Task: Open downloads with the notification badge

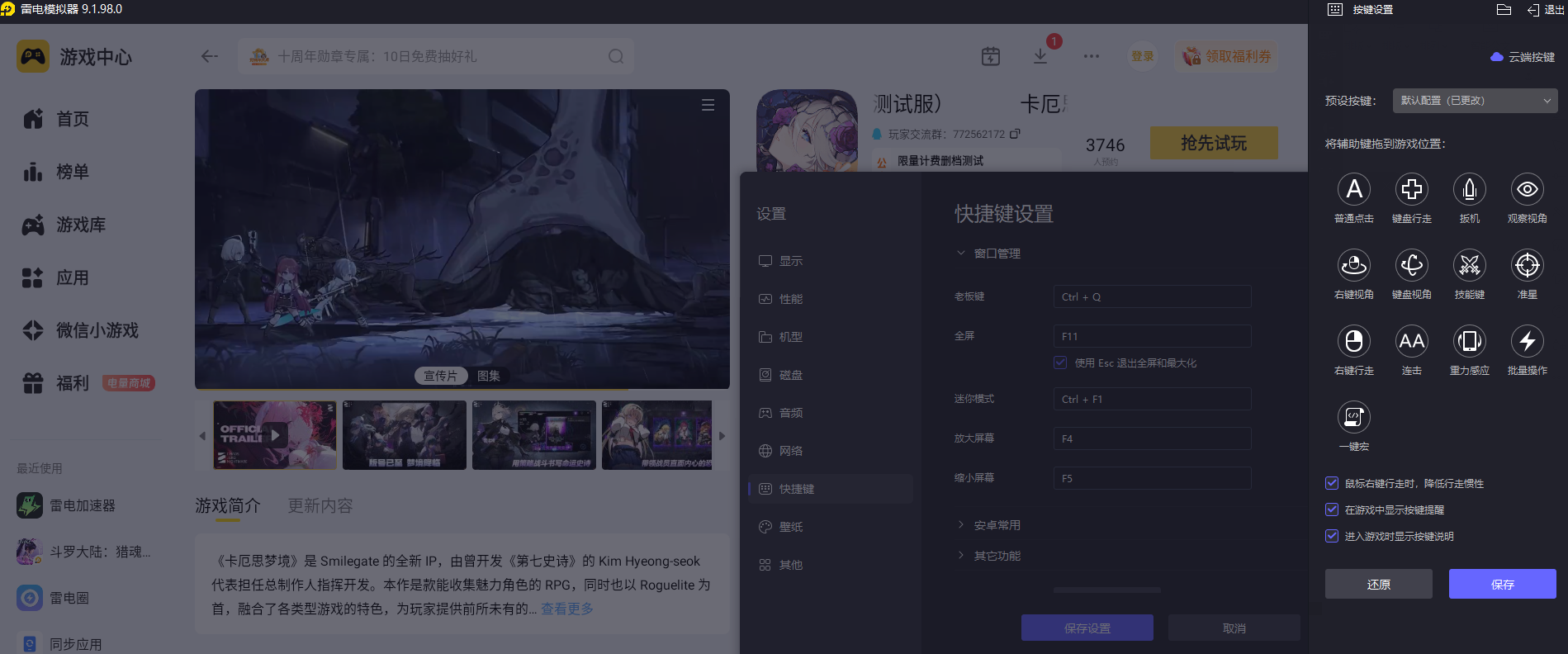Action: coord(1040,56)
